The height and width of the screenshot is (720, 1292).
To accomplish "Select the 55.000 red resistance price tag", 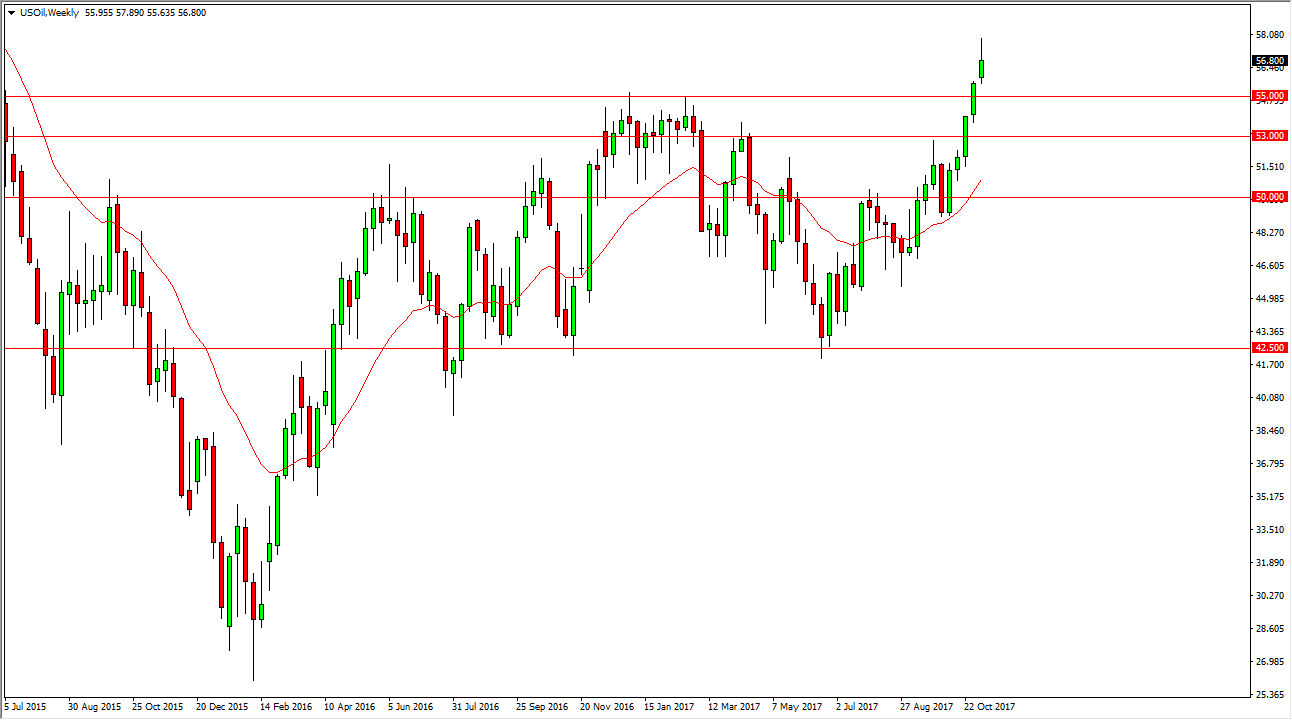I will point(1268,95).
